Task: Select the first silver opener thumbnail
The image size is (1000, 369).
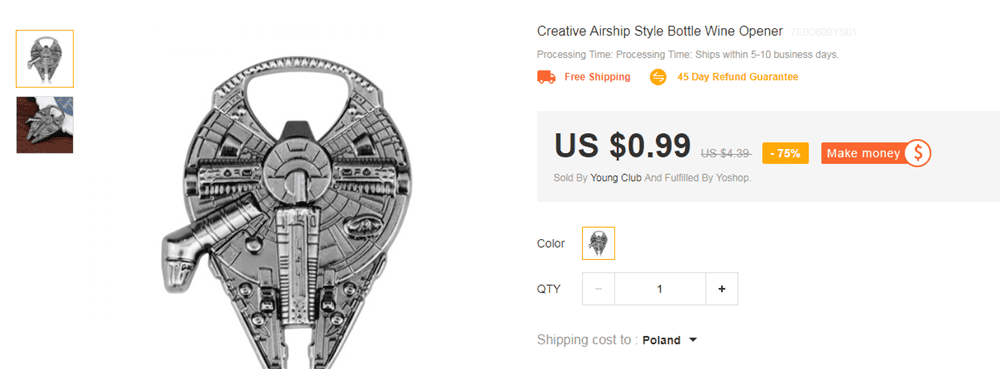Action: point(45,59)
